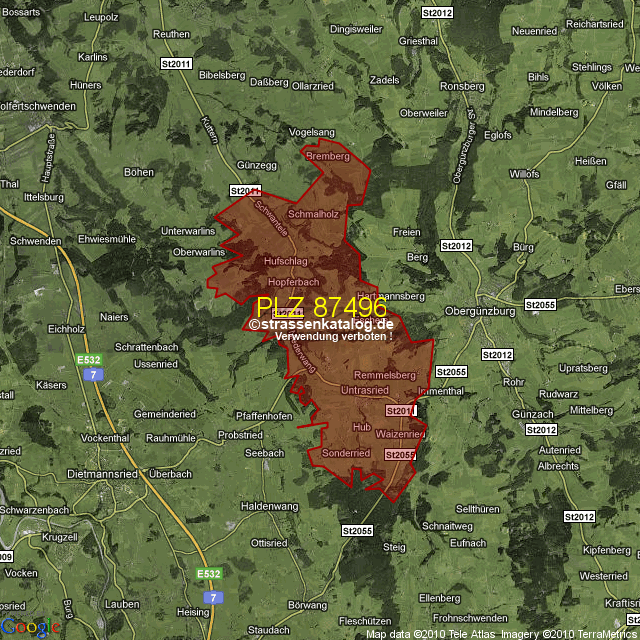Viewport: 640px width, 640px height.
Task: Click the Schmalholz place label
Action: (x=313, y=214)
